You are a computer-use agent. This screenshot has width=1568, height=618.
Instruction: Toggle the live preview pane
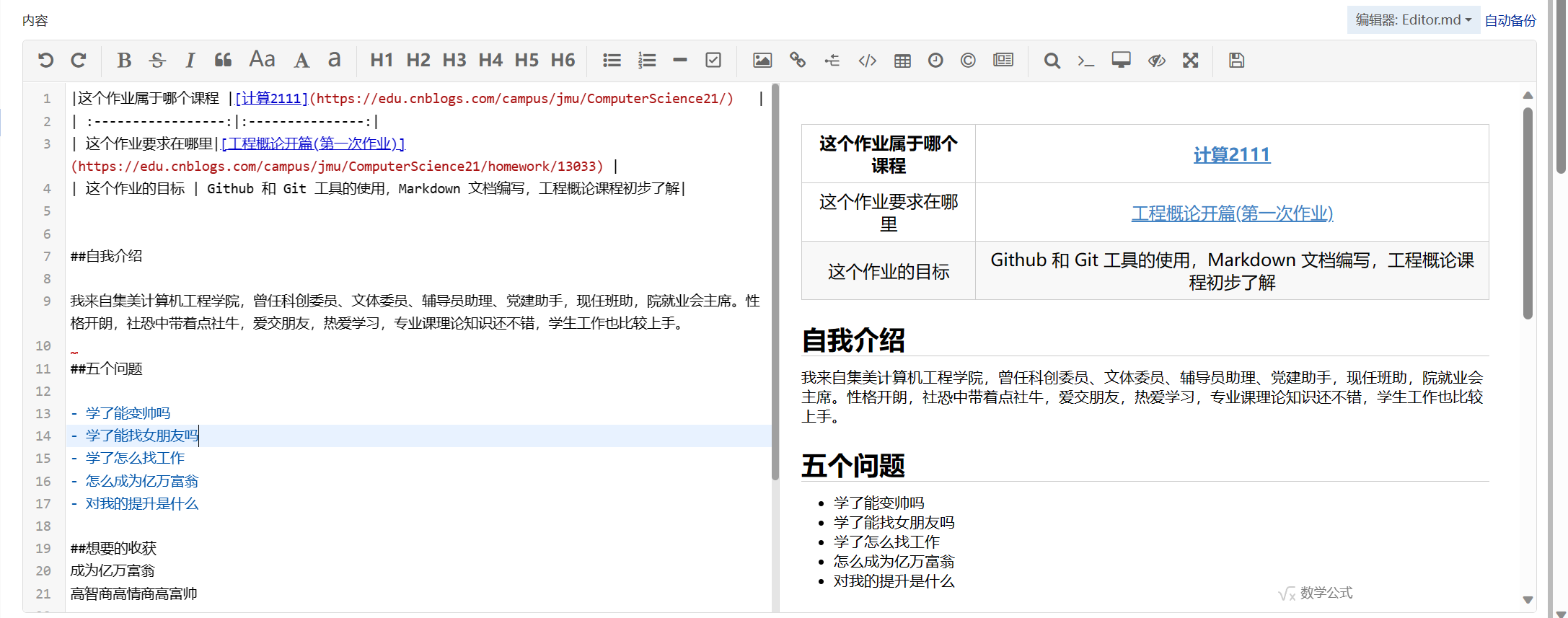coord(1157,61)
